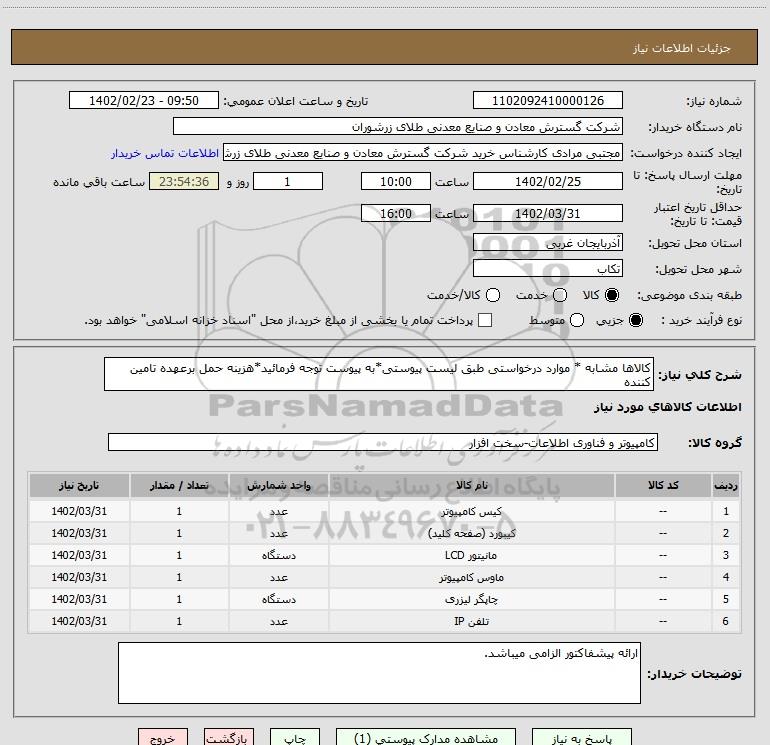
Task: Click the خروج exit button
Action: tap(163, 737)
